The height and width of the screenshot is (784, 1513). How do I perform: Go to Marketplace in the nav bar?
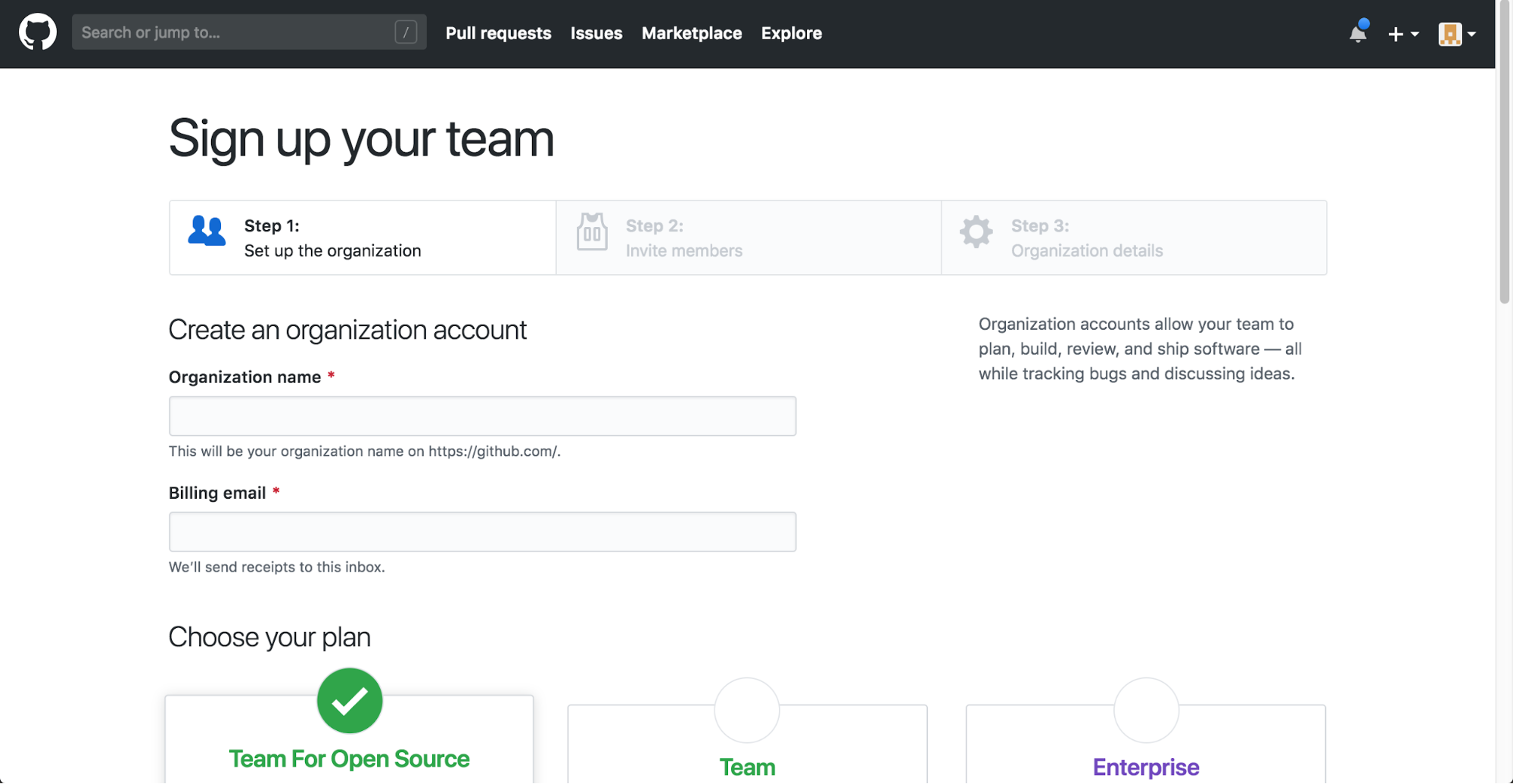[x=691, y=33]
